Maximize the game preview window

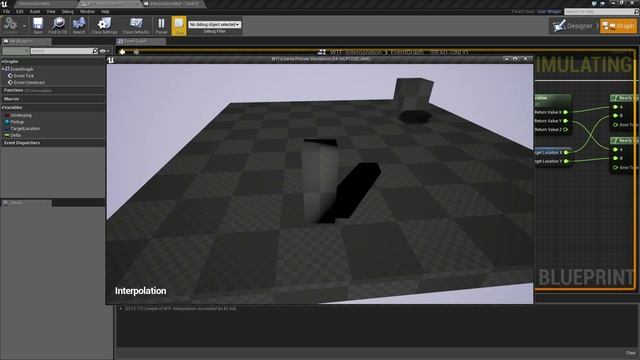515,59
